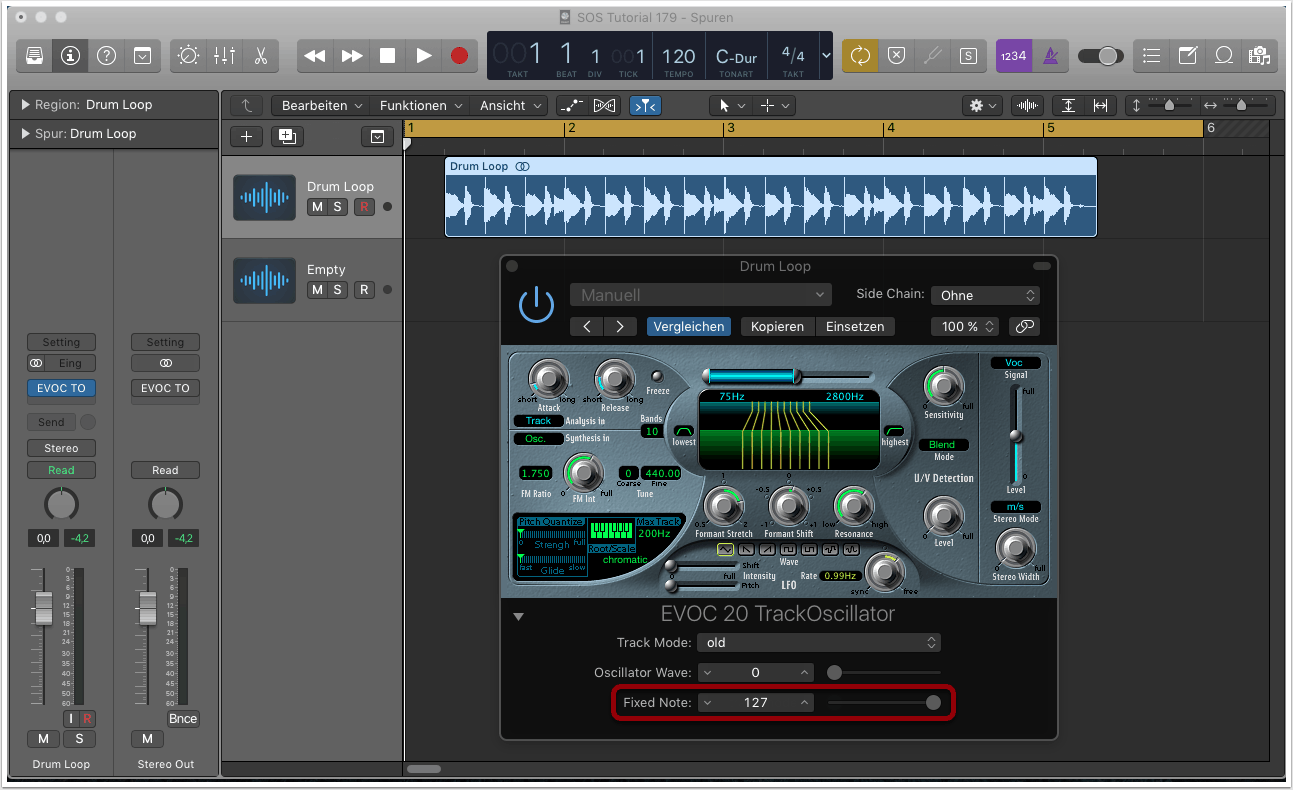Click the Record button in transport
The height and width of the screenshot is (790, 1293).
click(459, 56)
